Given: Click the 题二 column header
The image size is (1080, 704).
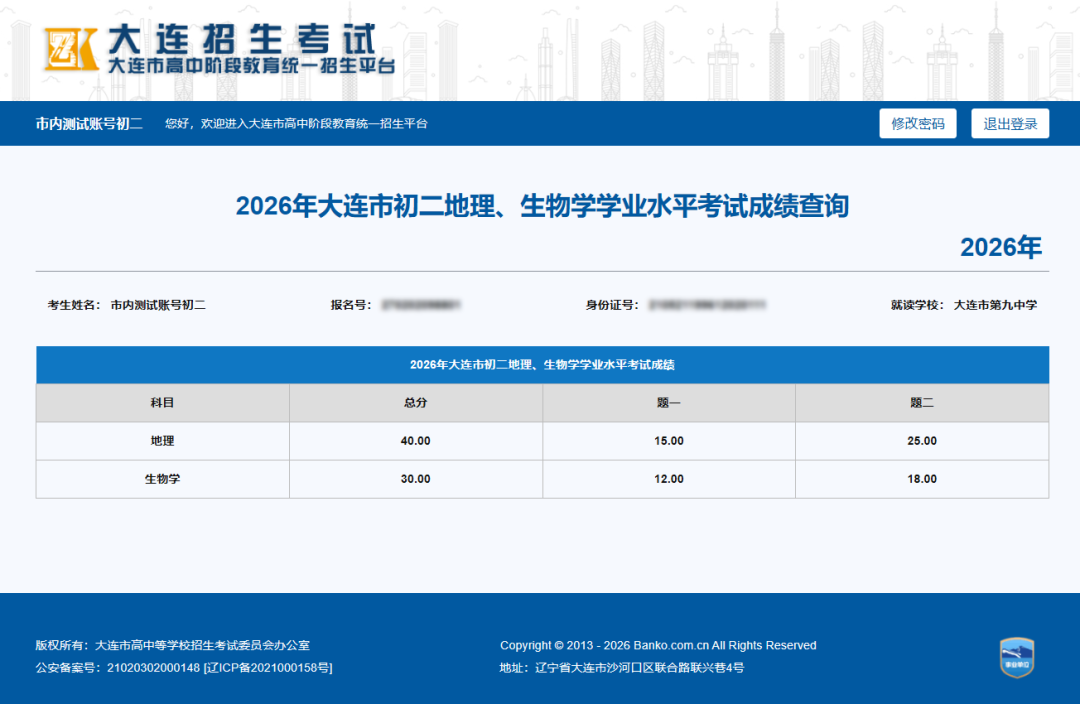Looking at the screenshot, I should click(922, 402).
